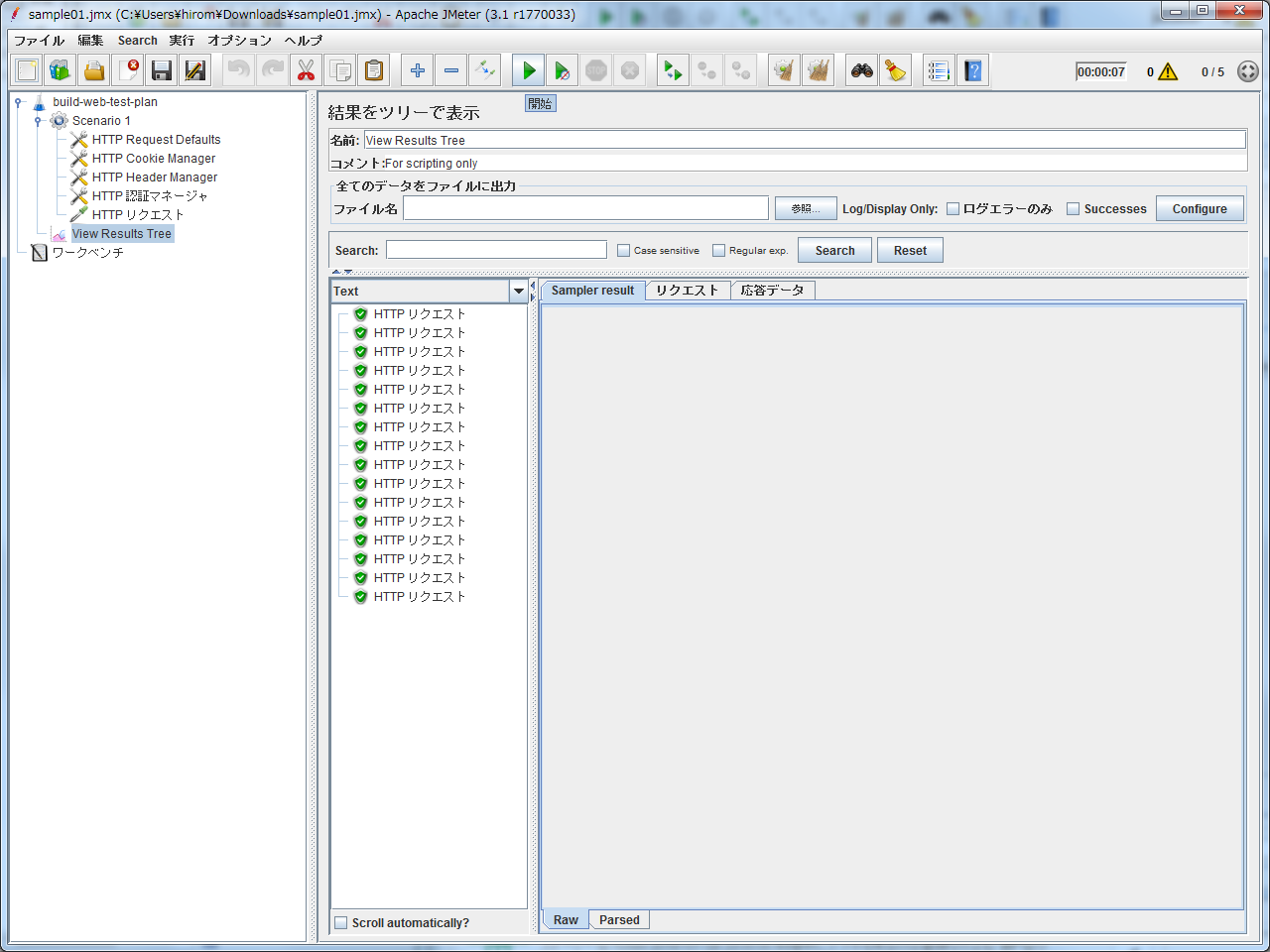Open the ファイル menu
Viewport: 1270px width, 952px height.
click(39, 41)
